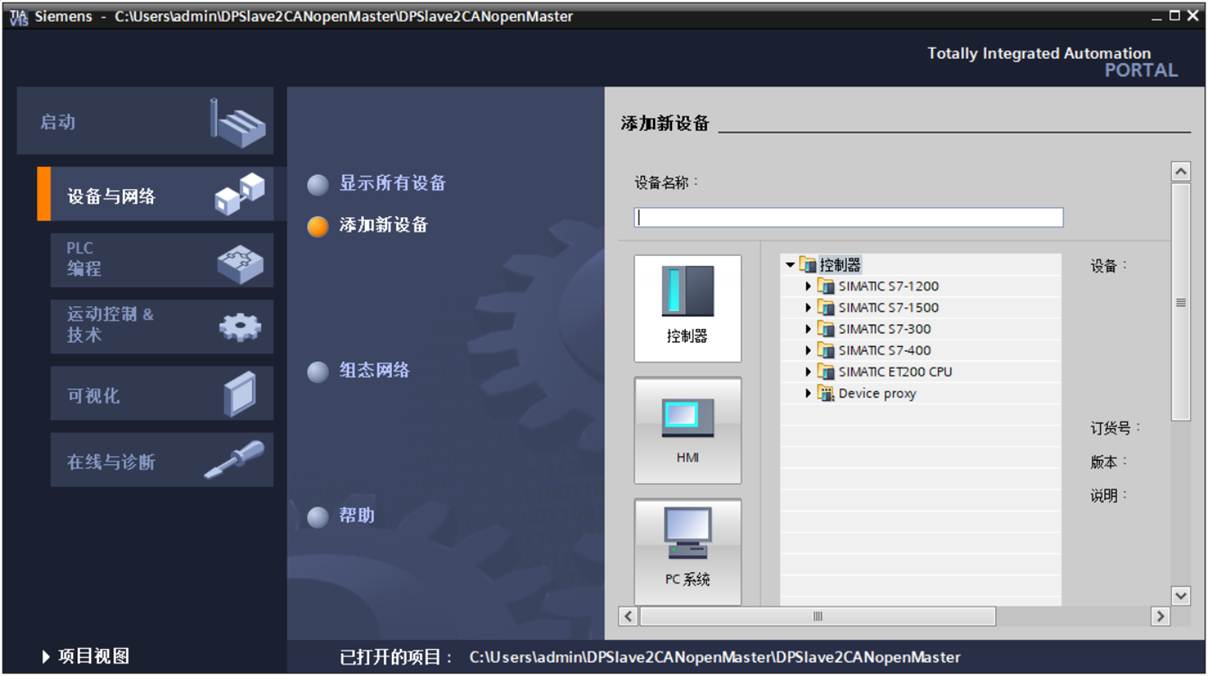Image resolution: width=1208 pixels, height=676 pixels.
Task: Click the horizontal scrollbar right arrow
Action: [x=1160, y=616]
